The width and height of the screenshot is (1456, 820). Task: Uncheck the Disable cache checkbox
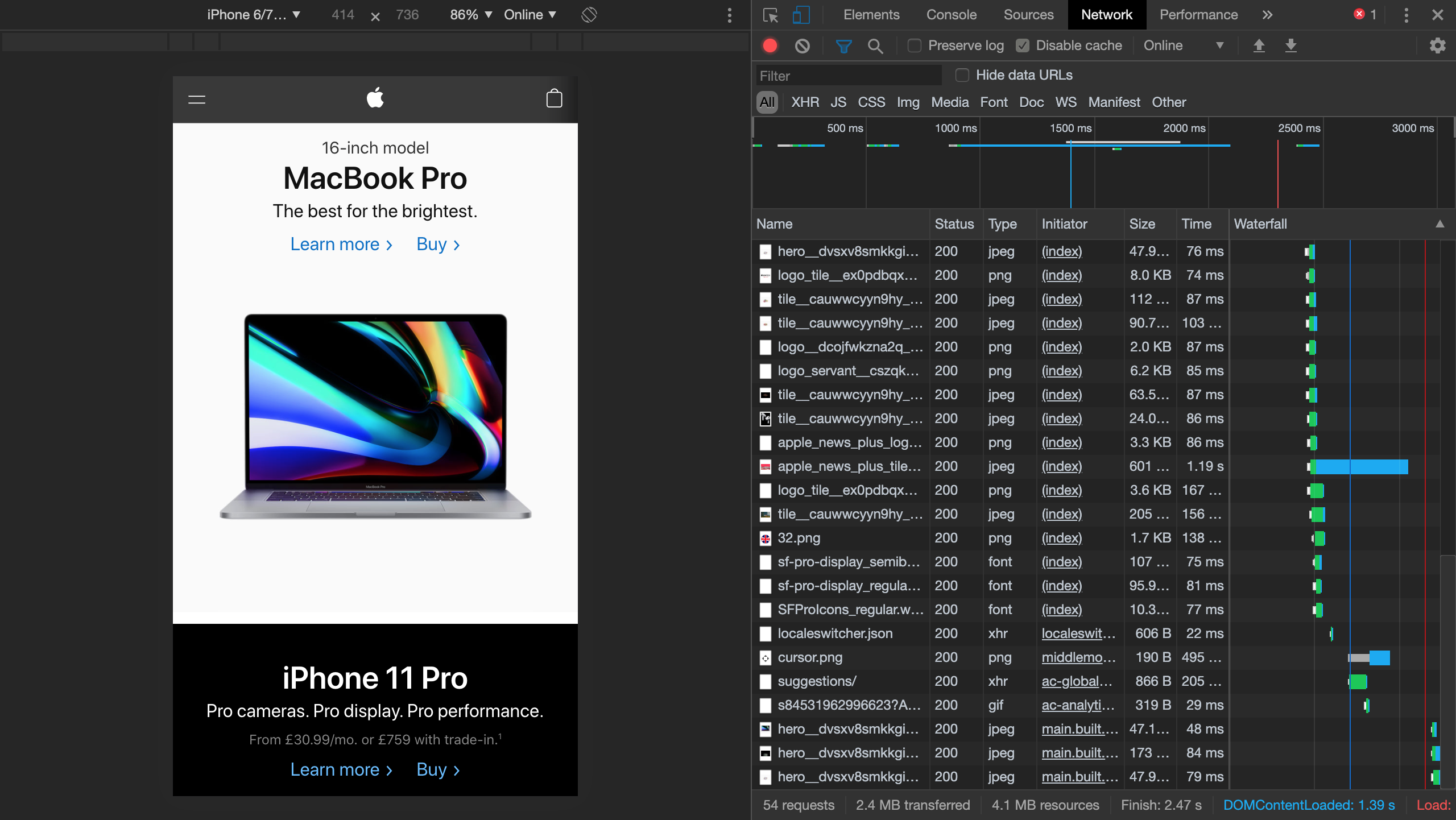click(1022, 45)
